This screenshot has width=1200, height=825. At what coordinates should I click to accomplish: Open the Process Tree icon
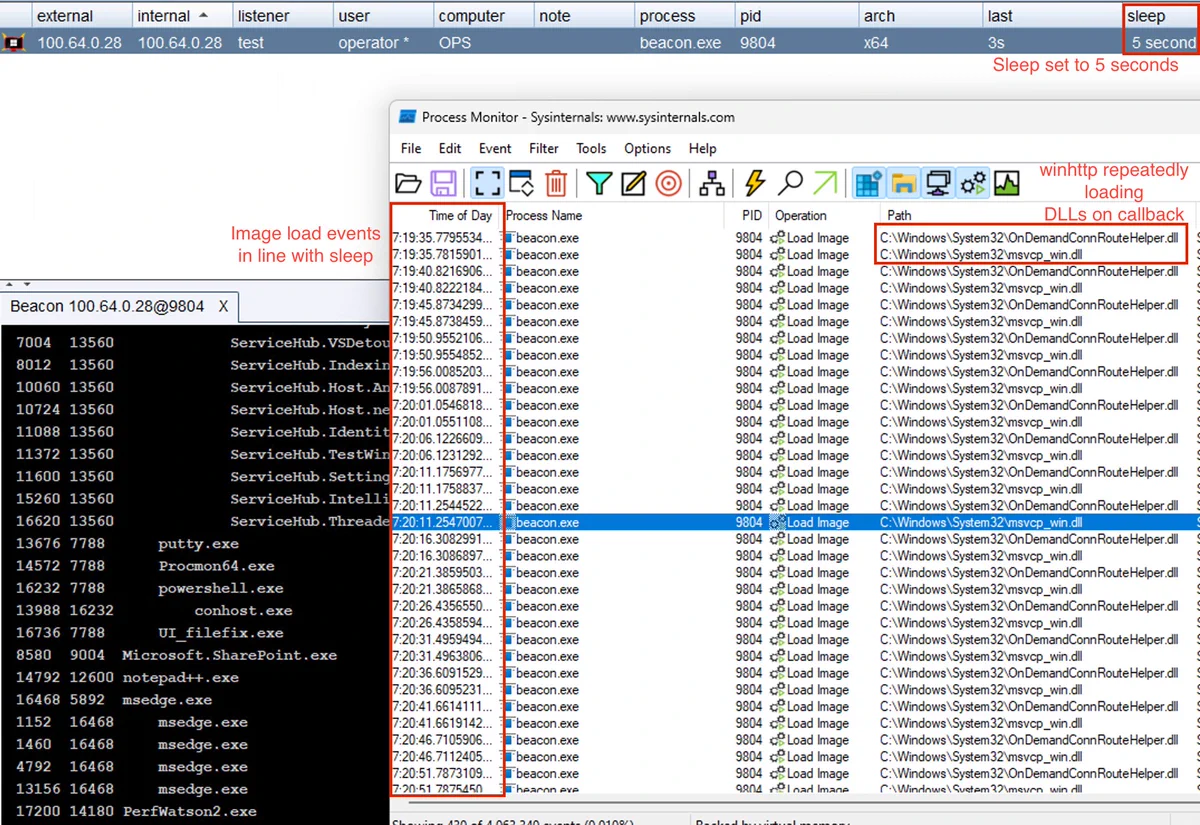pos(712,183)
